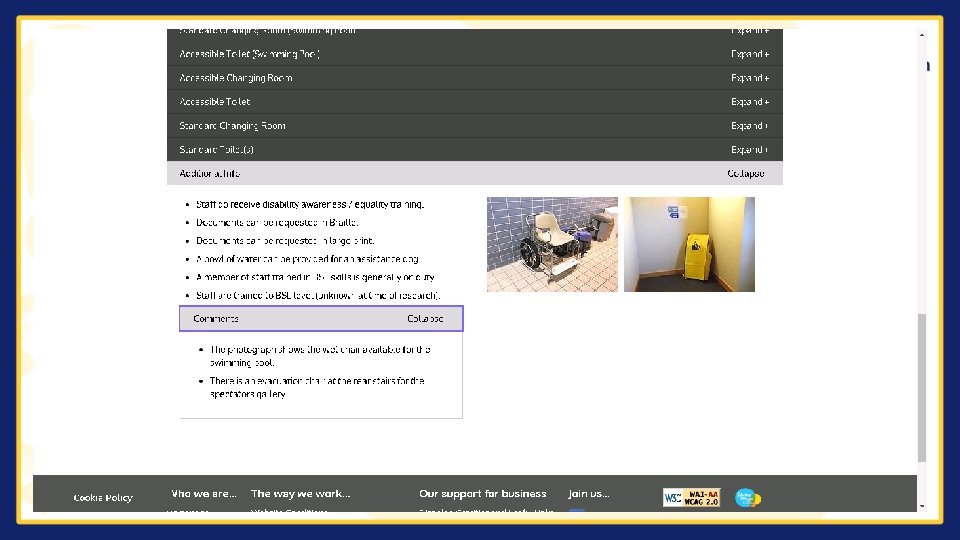Open the Cookie Policy link
The width and height of the screenshot is (960, 540).
[103, 498]
